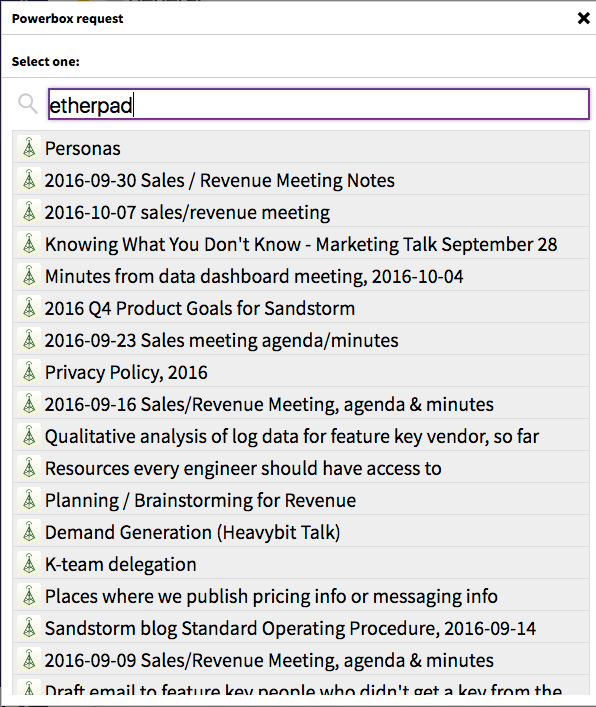Select Qualitative analysis of log data entry

(x=301, y=436)
